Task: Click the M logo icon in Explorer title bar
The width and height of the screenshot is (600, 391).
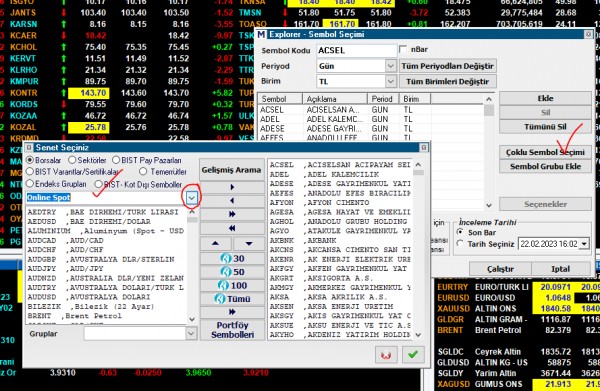Action: point(261,34)
